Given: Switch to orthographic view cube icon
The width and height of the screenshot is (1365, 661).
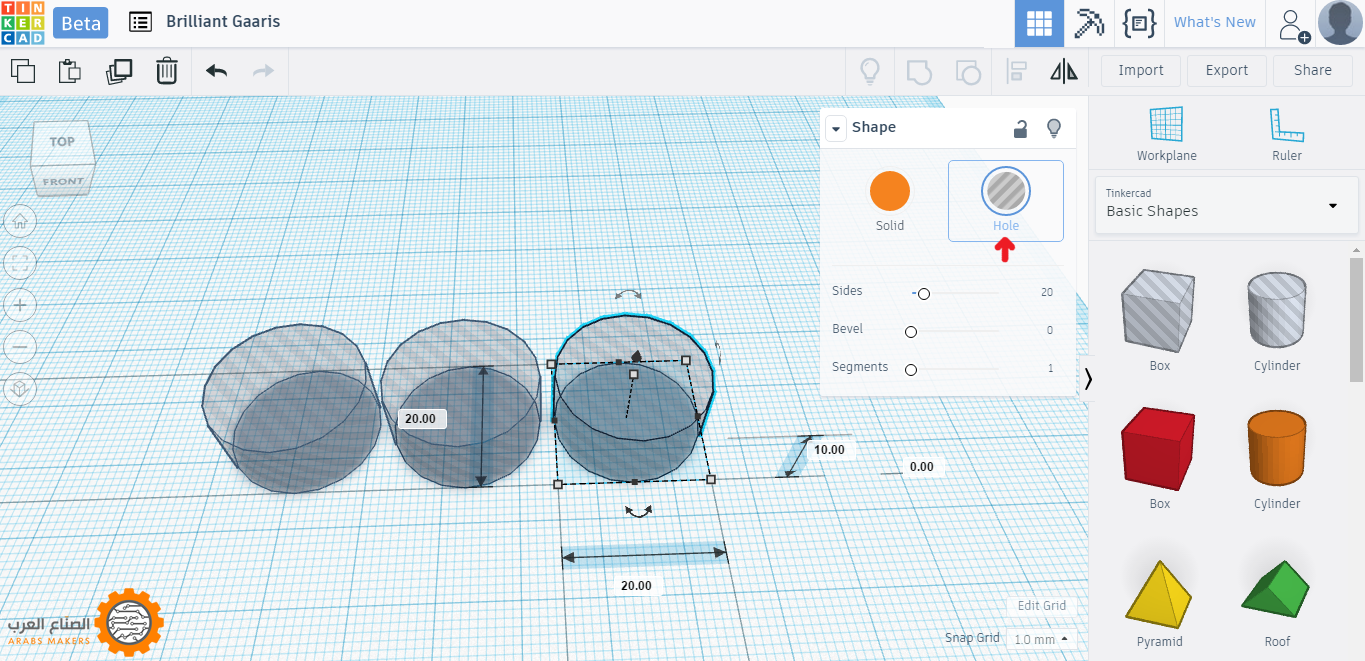Looking at the screenshot, I should click(20, 389).
